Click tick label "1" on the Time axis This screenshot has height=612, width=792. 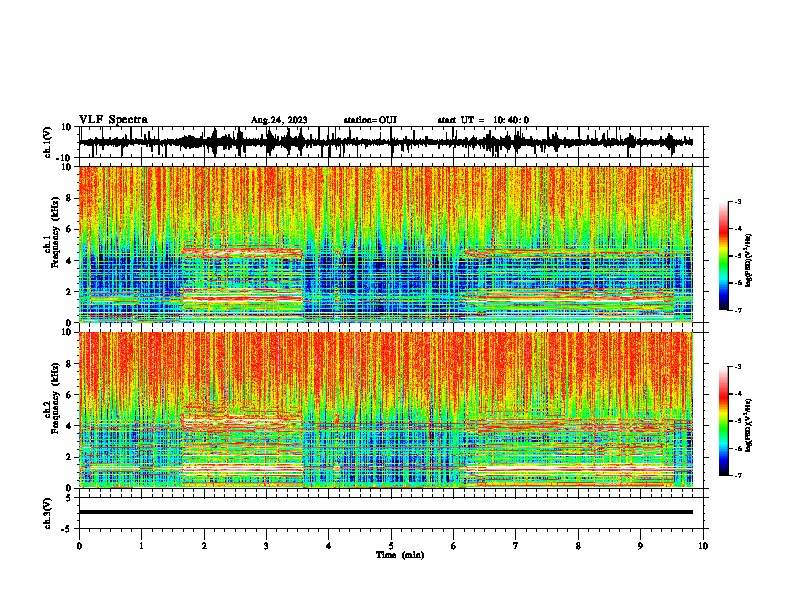point(141,546)
